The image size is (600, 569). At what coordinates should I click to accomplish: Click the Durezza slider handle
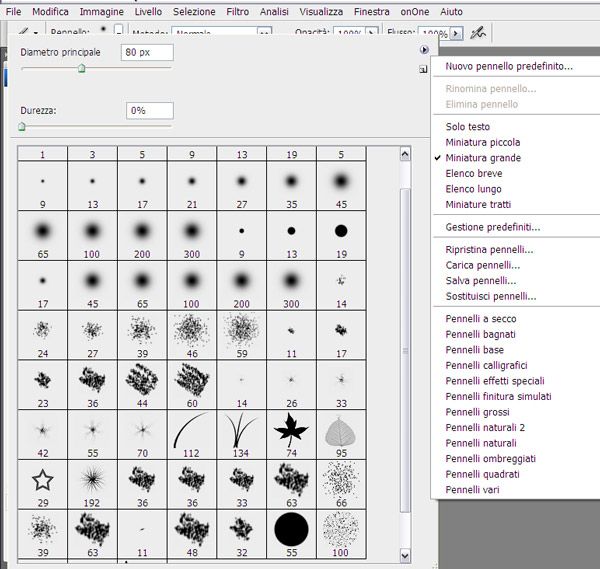(22, 127)
